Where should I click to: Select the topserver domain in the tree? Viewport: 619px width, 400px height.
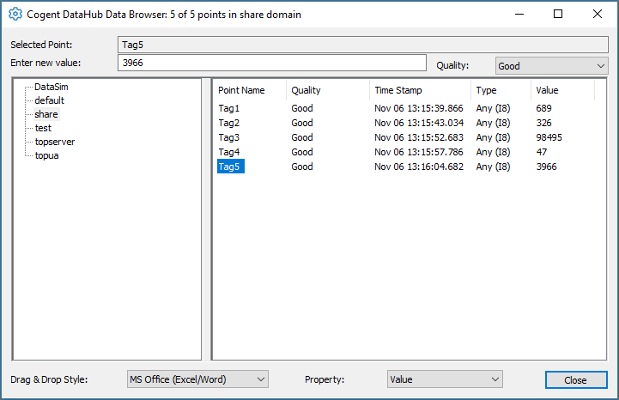click(54, 142)
